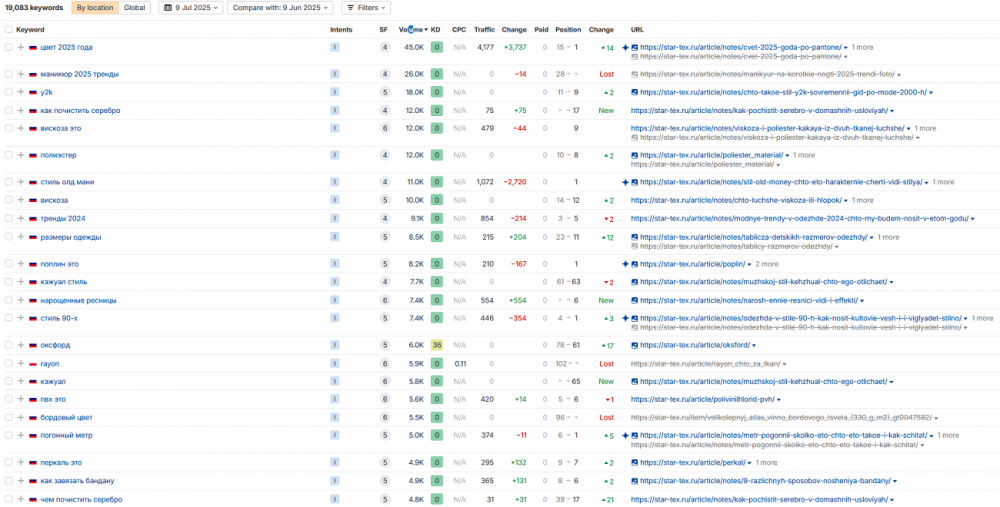Click the sparkle icon in поплин это row
This screenshot has width=1000, height=507.
point(626,263)
